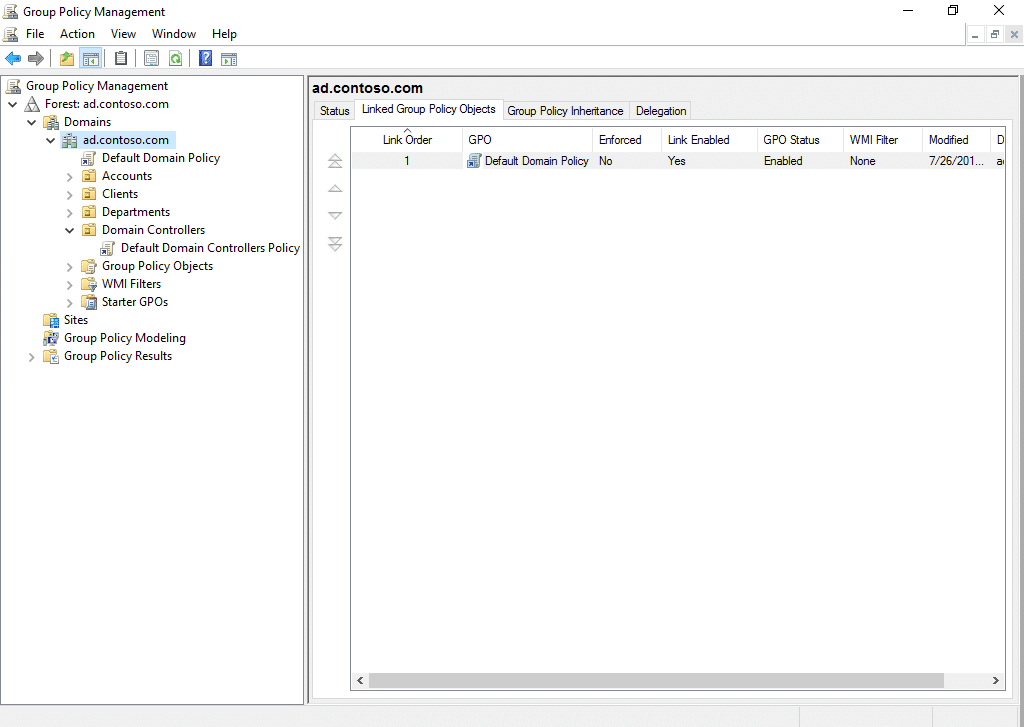Click the Forest triangle icon in the tree
The height and width of the screenshot is (727, 1024).
pyautogui.click(x=32, y=104)
